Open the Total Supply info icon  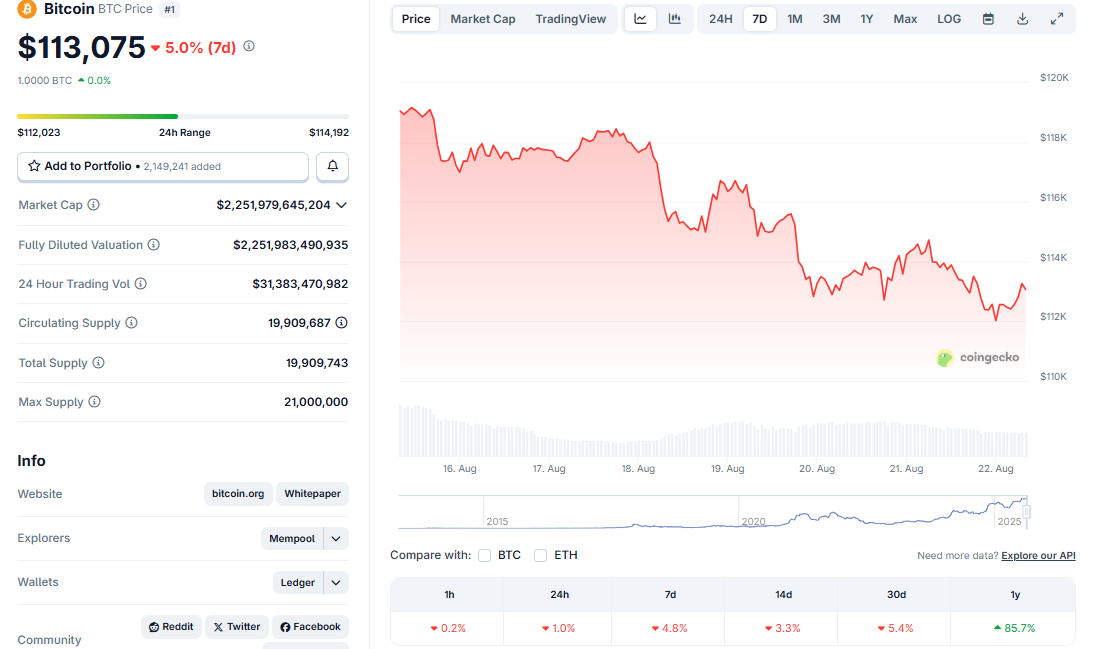(99, 363)
